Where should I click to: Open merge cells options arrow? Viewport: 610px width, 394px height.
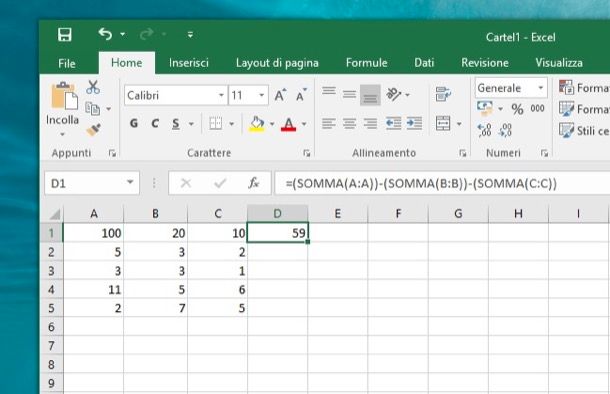point(459,124)
